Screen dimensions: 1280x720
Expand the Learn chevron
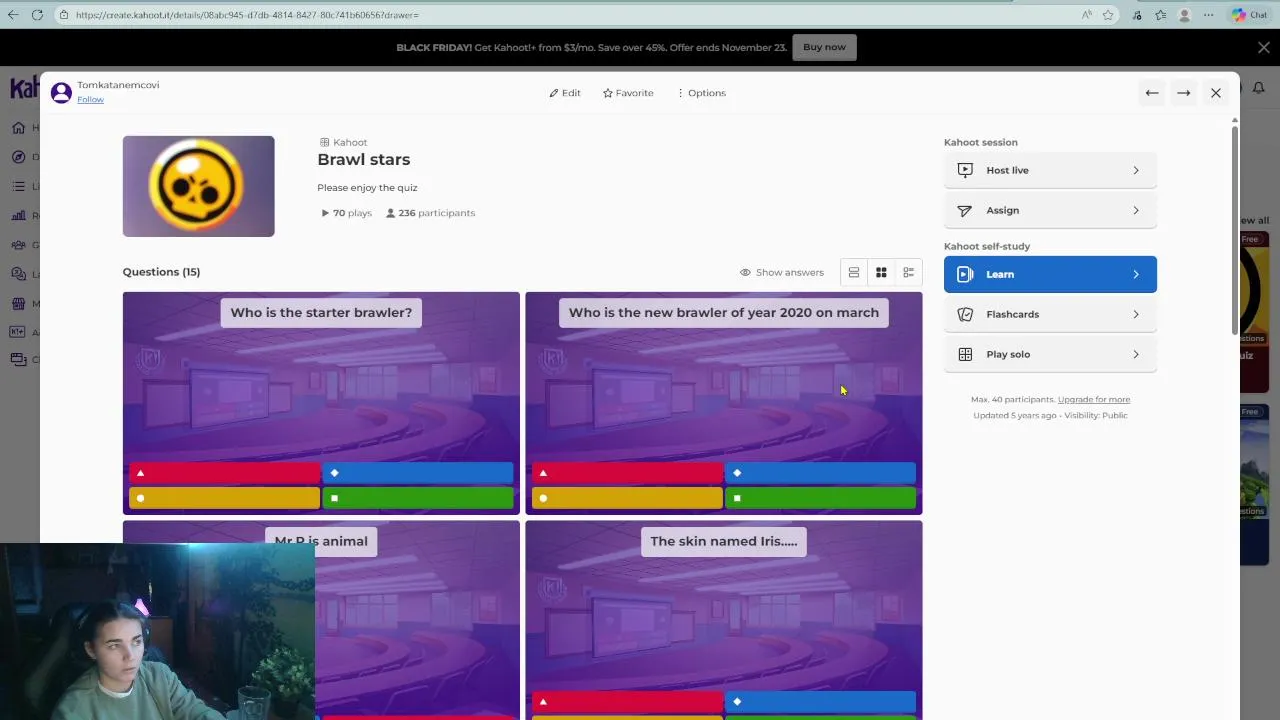1136,274
